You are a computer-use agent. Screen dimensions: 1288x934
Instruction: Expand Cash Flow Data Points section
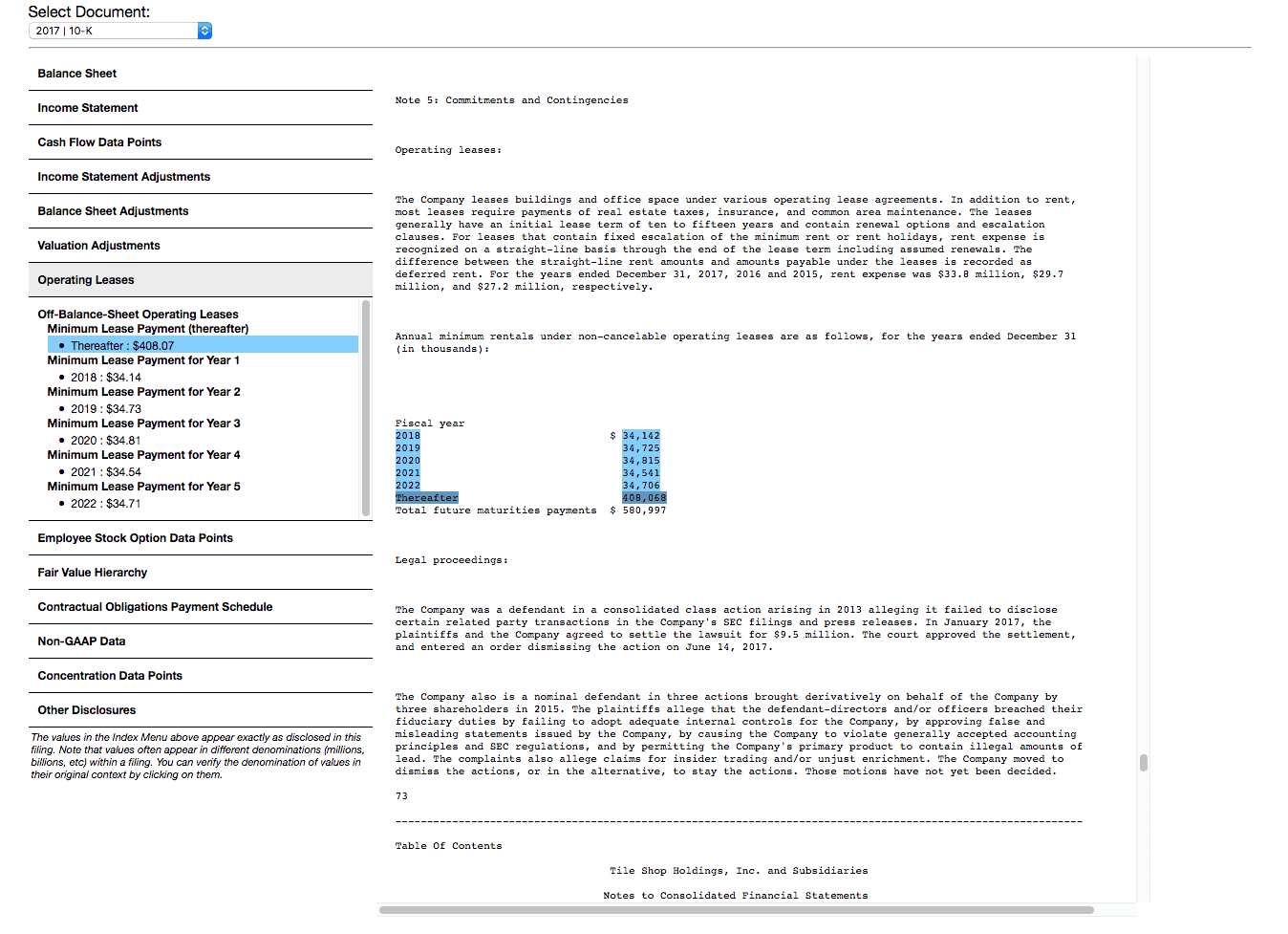(201, 142)
